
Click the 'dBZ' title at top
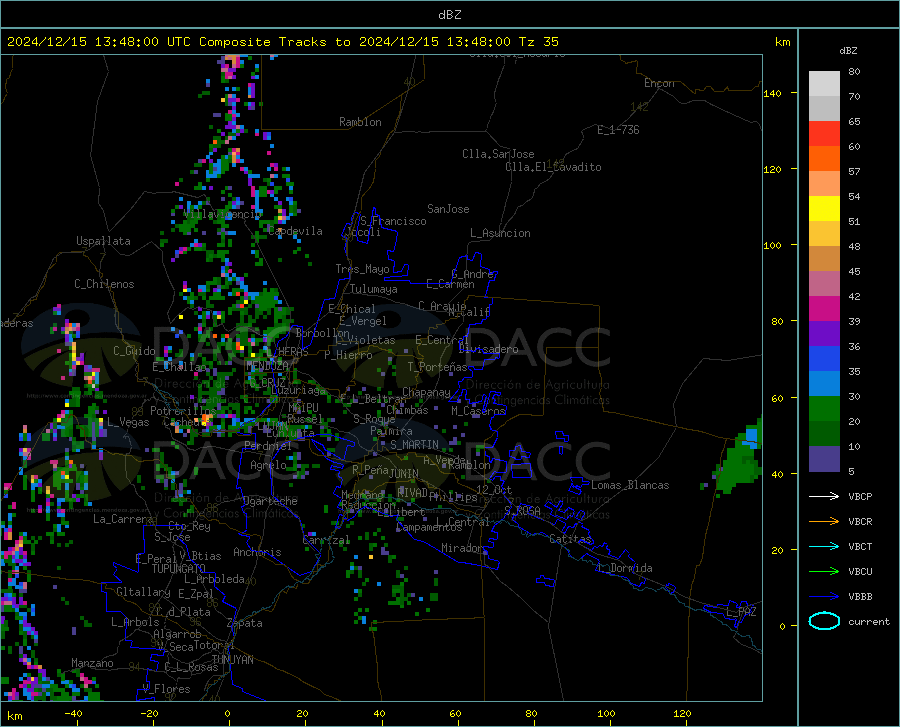(x=449, y=15)
